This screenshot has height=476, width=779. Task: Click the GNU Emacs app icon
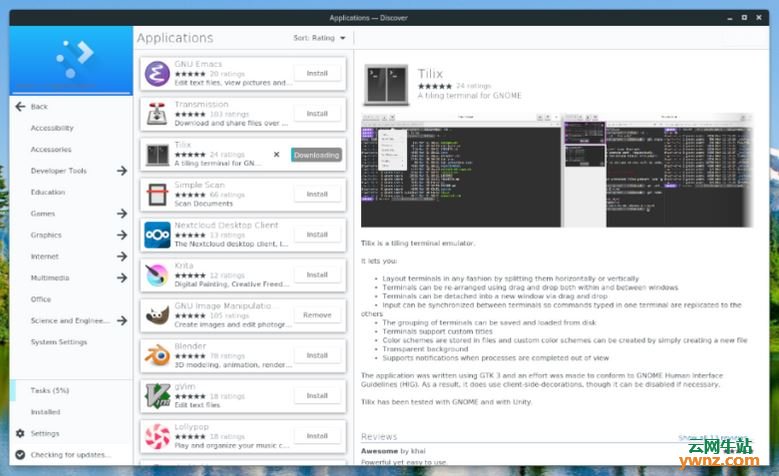click(157, 74)
